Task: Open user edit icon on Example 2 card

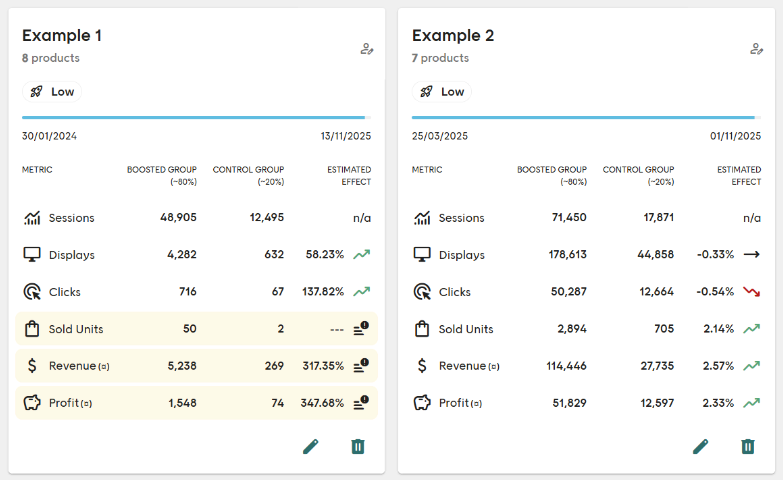Action: coord(757,49)
